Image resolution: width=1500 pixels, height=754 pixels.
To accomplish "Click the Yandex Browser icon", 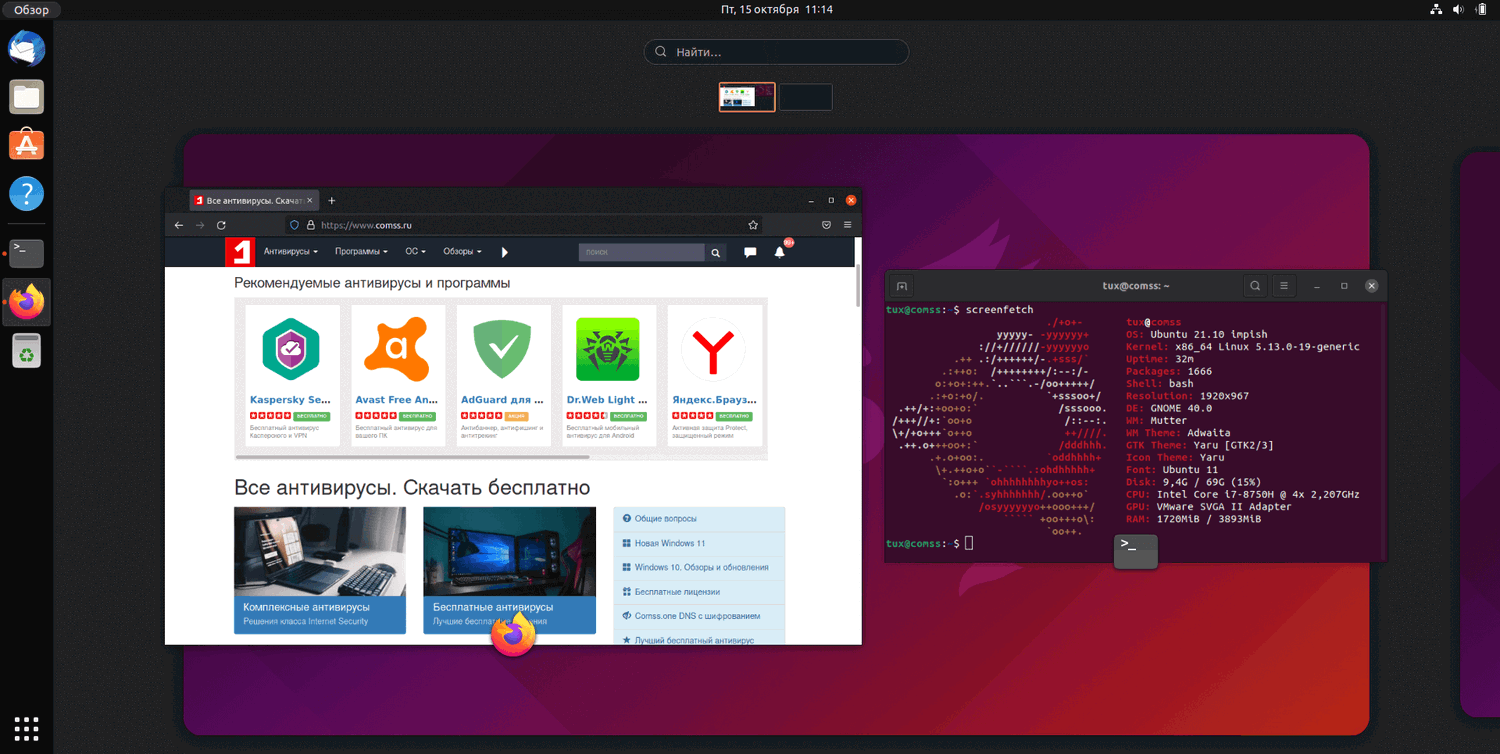I will coord(714,349).
